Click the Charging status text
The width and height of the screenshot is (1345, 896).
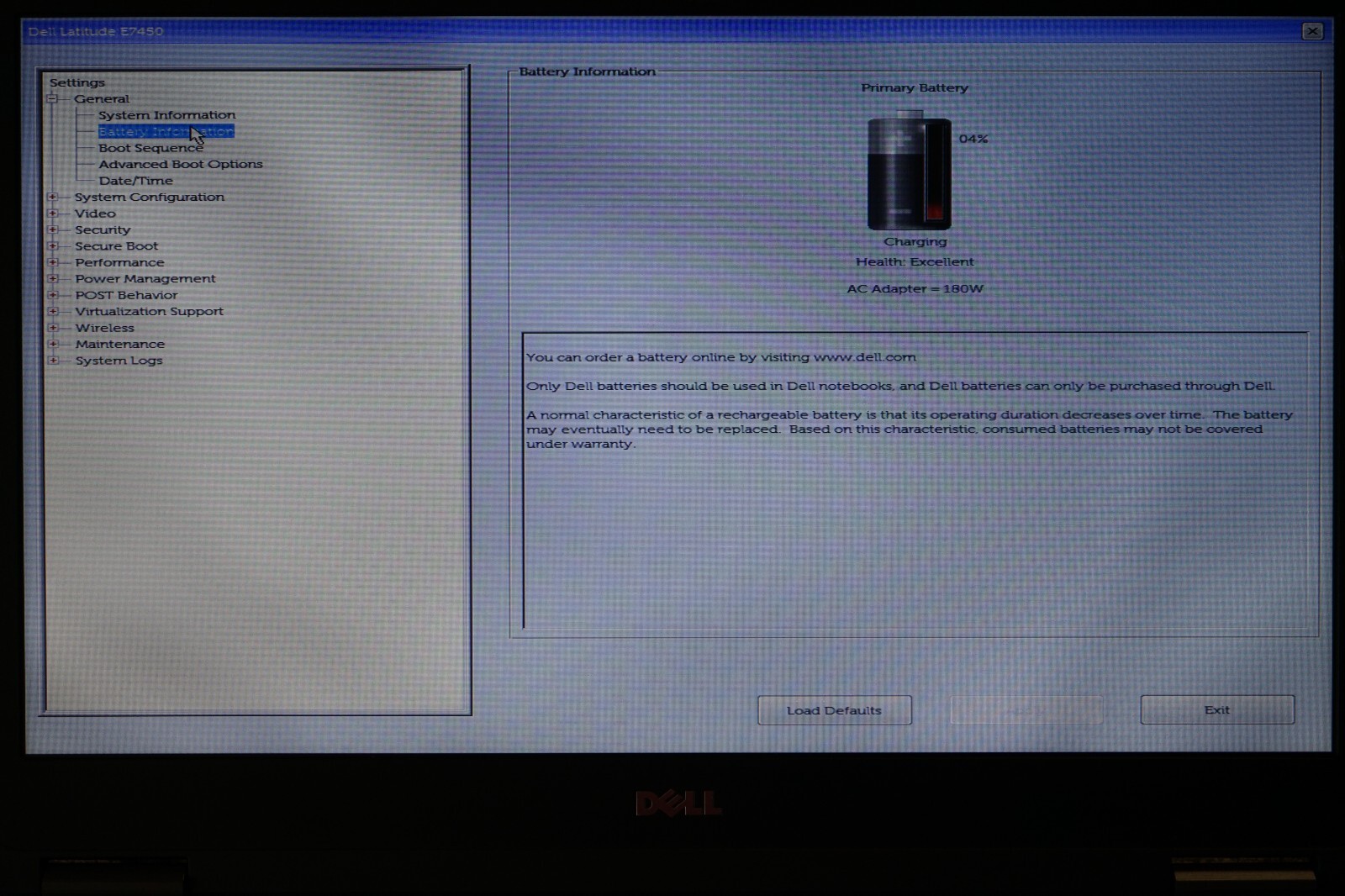point(915,242)
